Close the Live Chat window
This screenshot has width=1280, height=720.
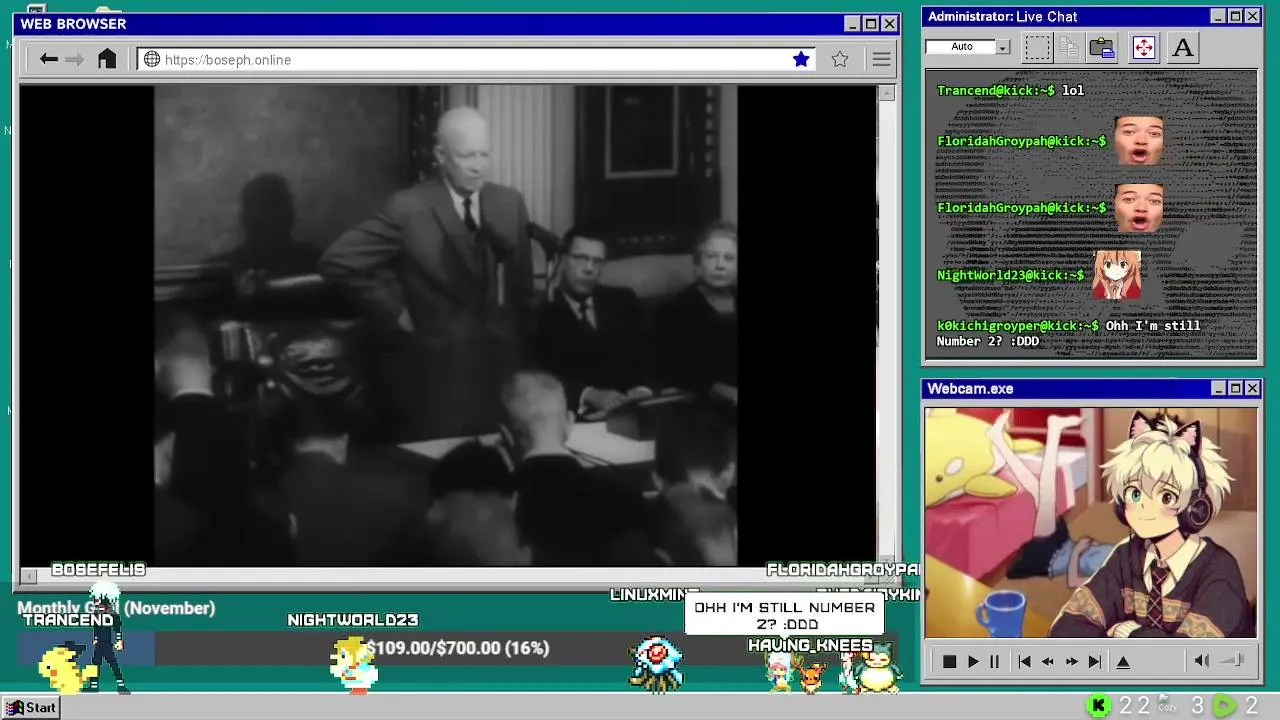click(1252, 16)
